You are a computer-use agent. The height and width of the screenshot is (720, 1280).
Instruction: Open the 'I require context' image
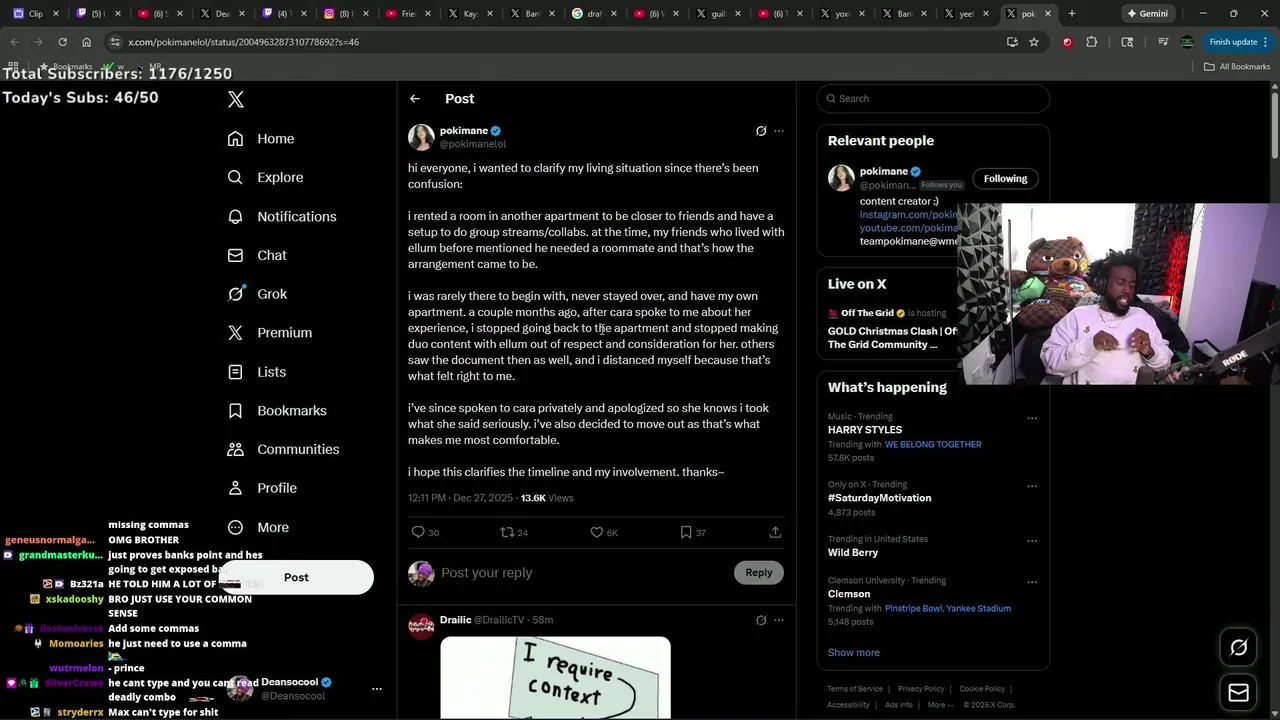click(555, 677)
